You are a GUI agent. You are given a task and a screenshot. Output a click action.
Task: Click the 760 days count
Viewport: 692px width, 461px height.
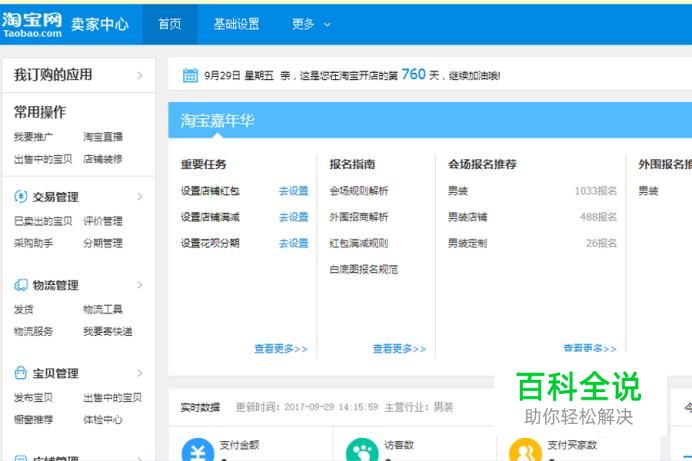pos(414,74)
